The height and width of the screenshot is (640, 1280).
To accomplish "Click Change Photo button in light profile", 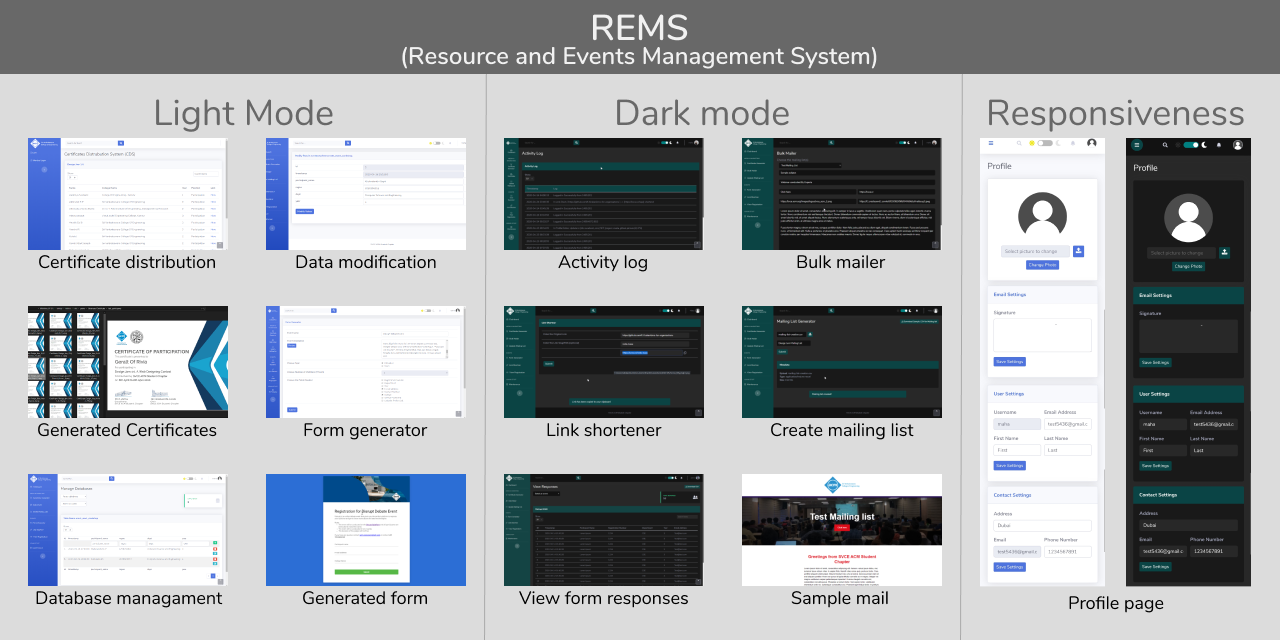I will coord(1042,265).
